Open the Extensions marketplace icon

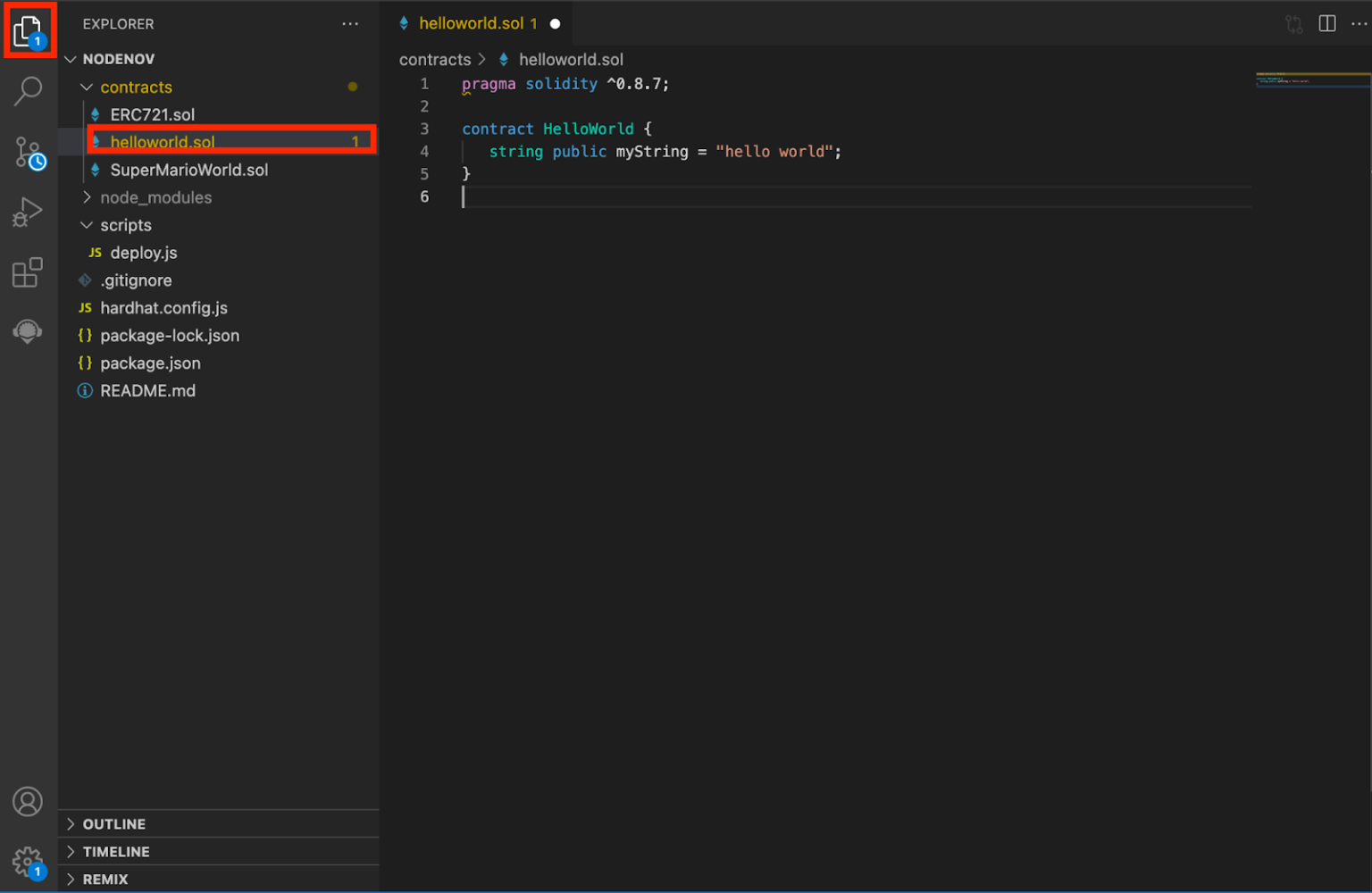[x=27, y=272]
